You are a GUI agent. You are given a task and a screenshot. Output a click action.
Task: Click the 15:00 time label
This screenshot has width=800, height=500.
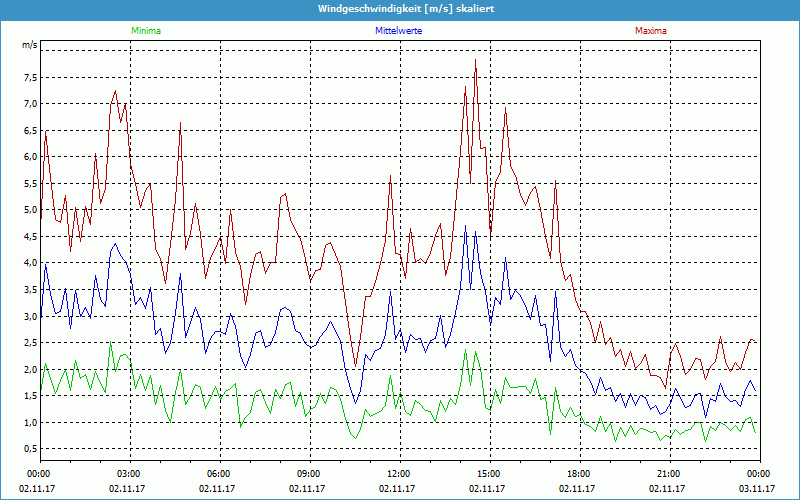click(x=489, y=474)
